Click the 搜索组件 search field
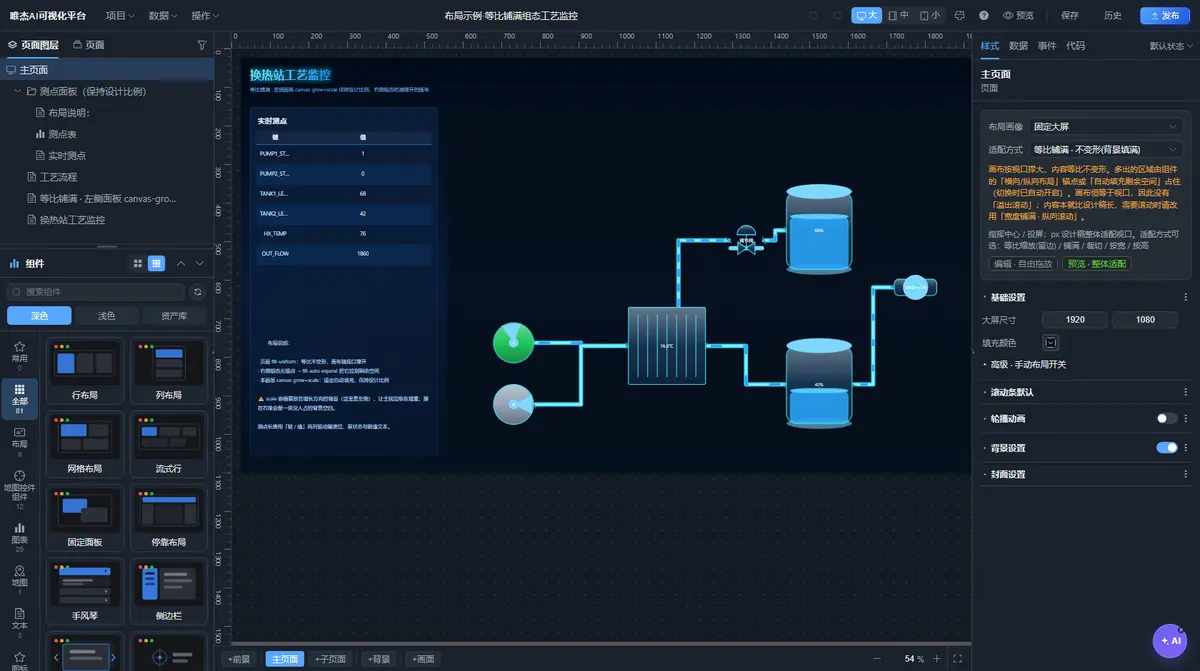 tap(96, 292)
